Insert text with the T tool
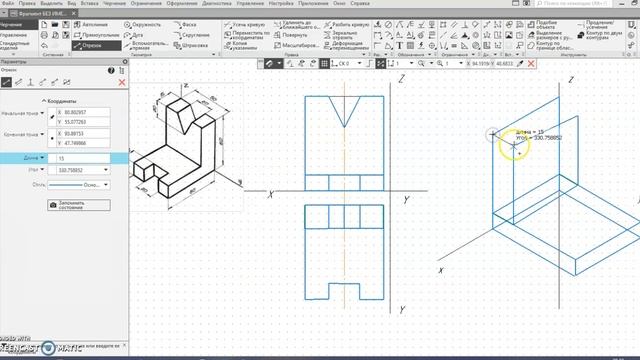Screen dimensions: 640x360 point(399,45)
